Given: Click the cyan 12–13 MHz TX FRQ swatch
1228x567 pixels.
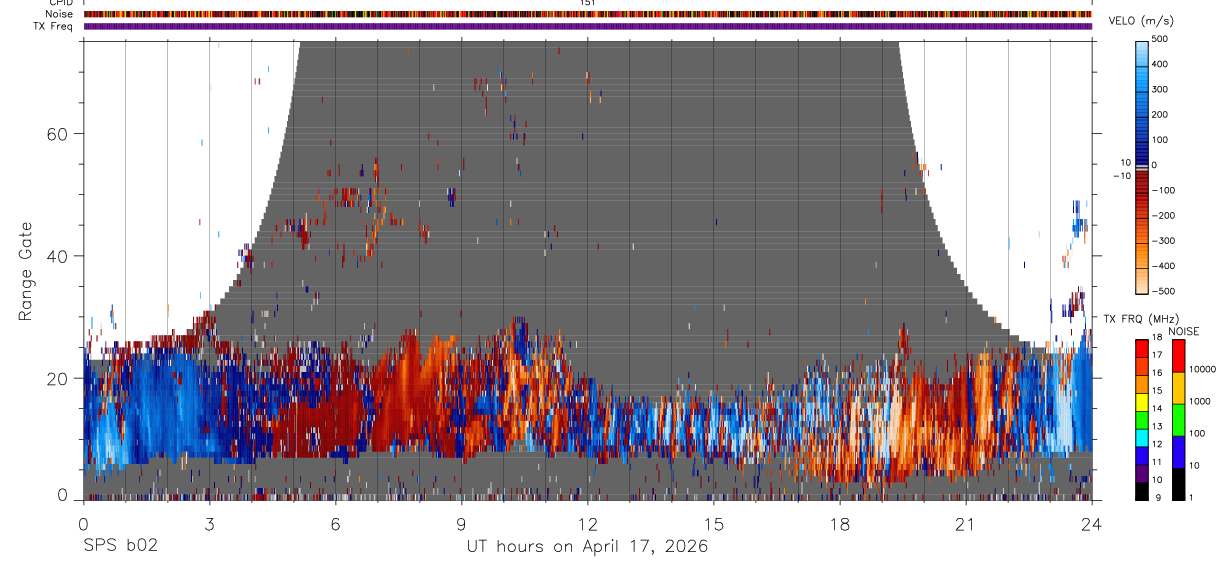Looking at the screenshot, I should 1141,436.
